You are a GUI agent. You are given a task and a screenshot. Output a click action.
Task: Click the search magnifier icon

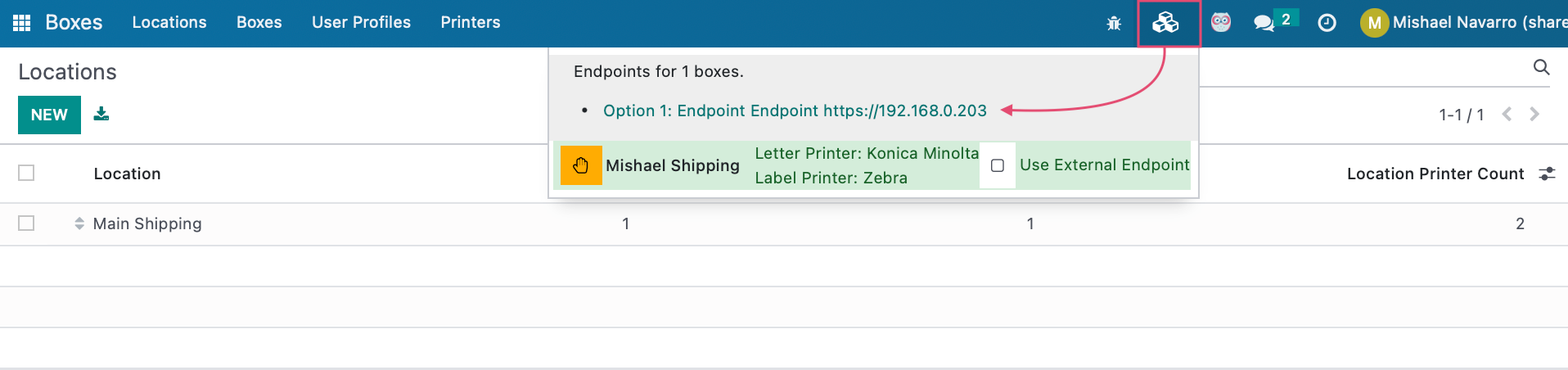pos(1541,67)
